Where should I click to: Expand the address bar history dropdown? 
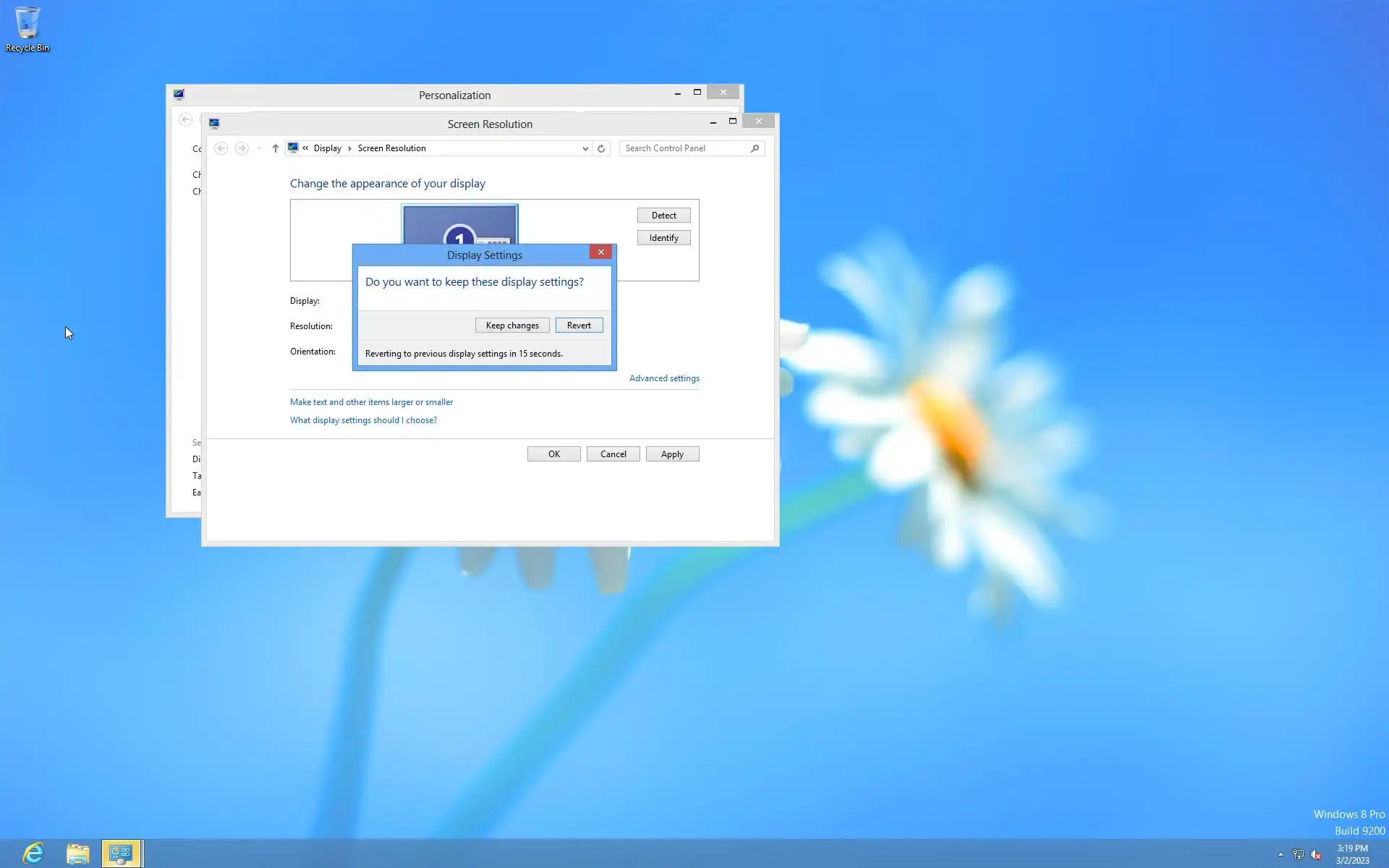585,148
